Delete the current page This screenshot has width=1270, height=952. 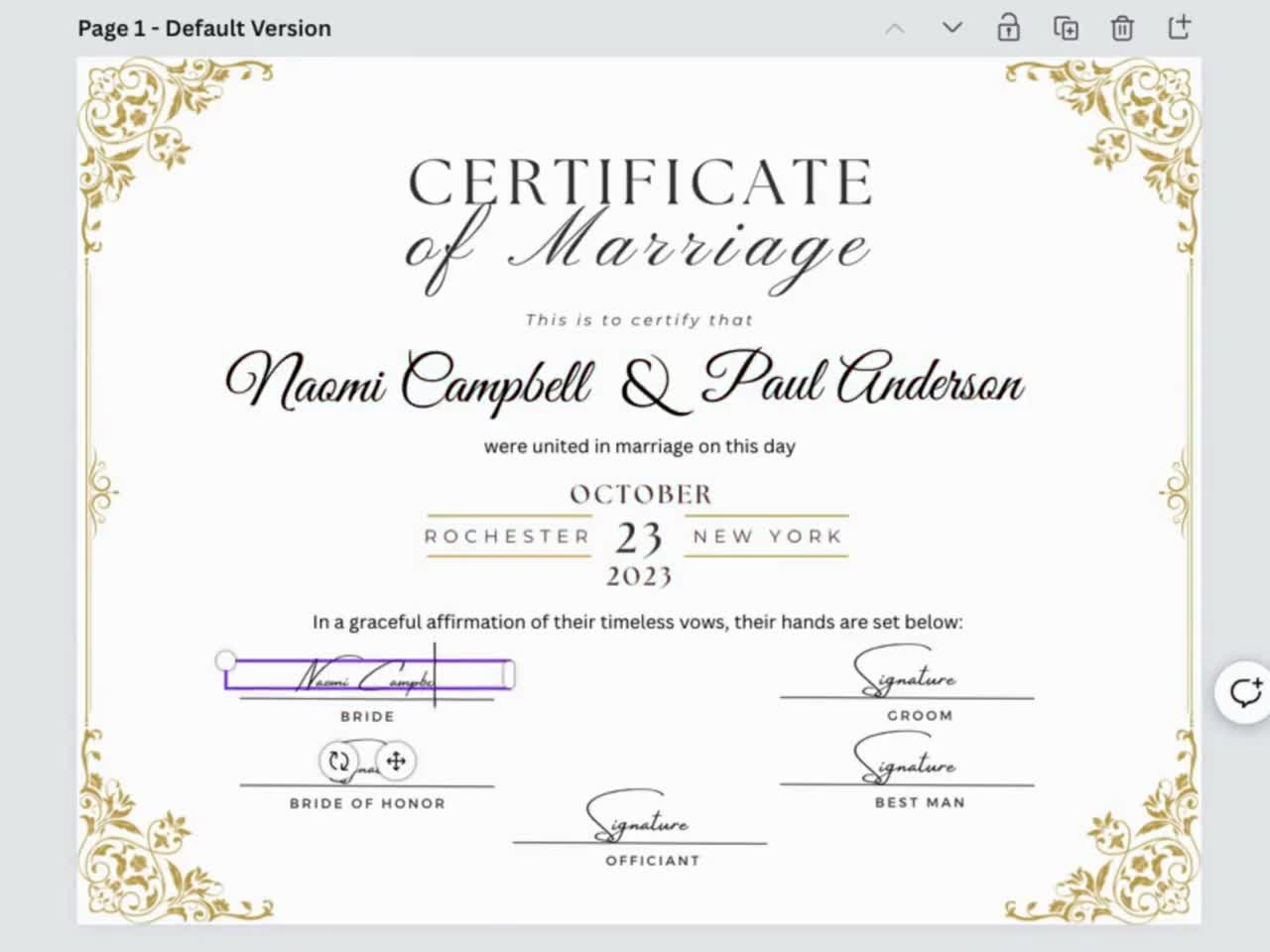(1122, 28)
